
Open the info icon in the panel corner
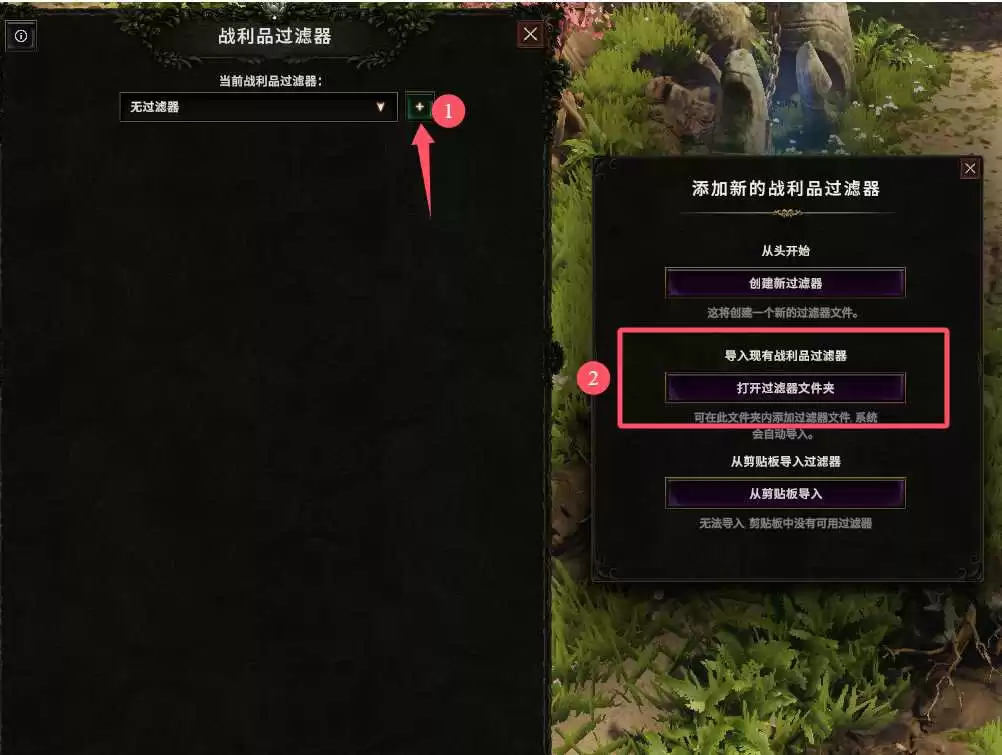(x=20, y=36)
